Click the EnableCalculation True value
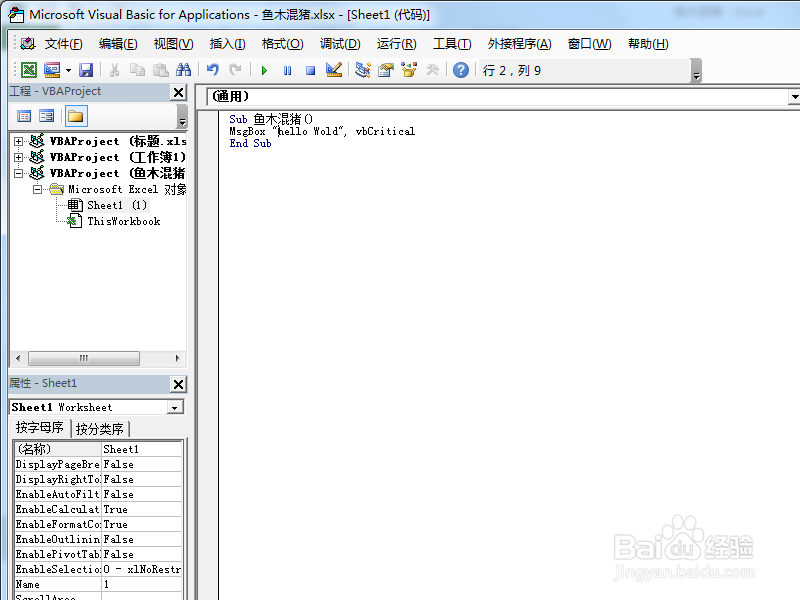The image size is (800, 600). (x=141, y=509)
